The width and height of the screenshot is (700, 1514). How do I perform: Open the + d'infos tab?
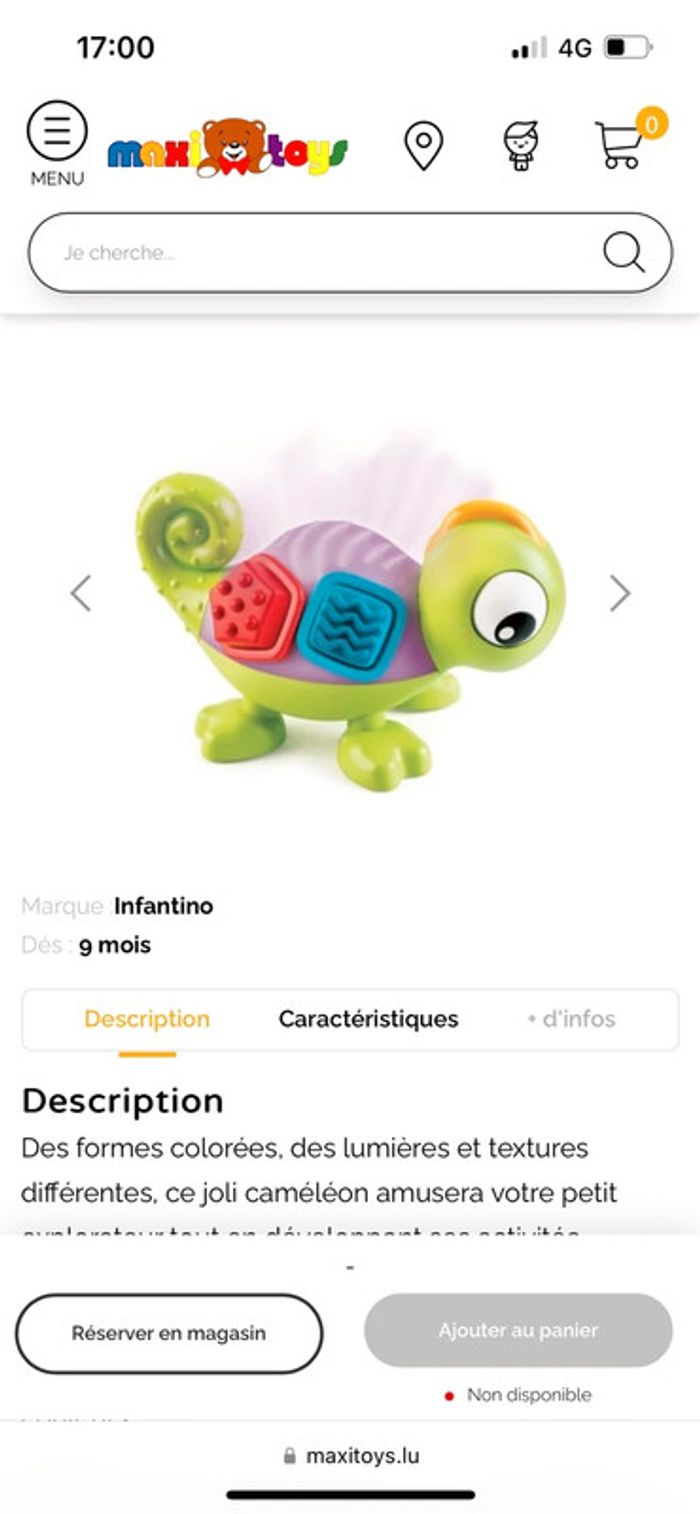[571, 1019]
